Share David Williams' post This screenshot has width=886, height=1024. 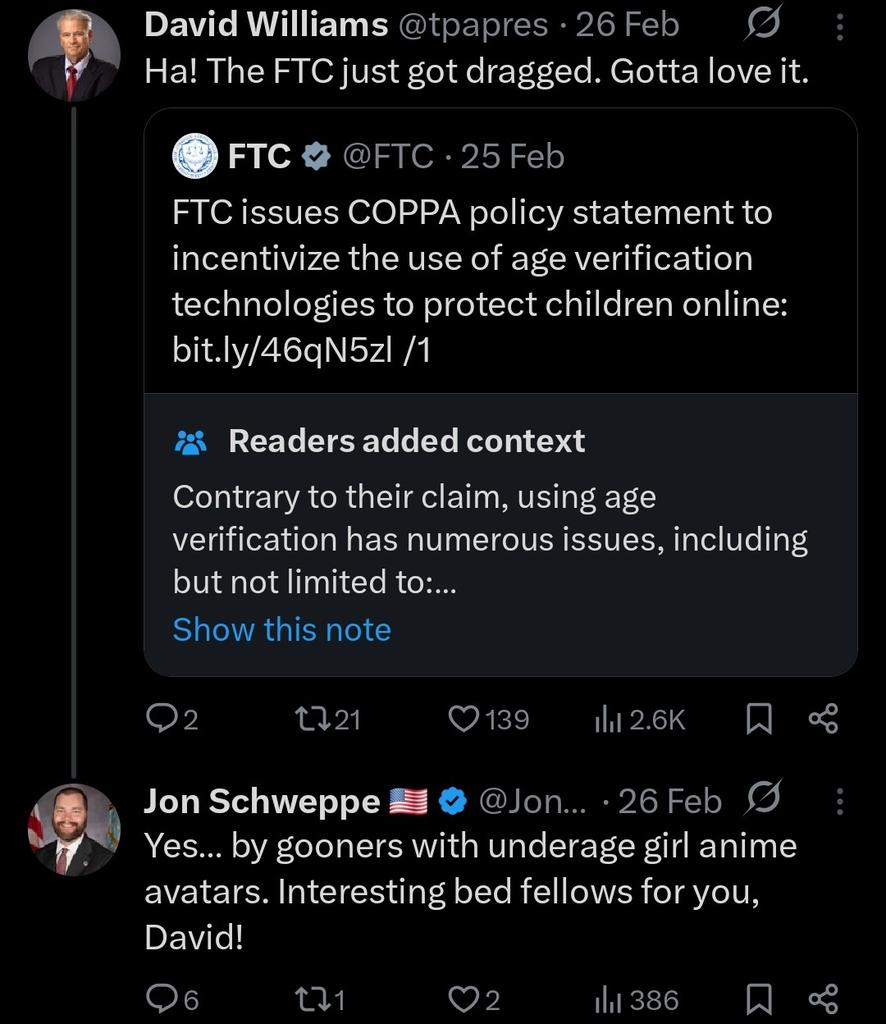pyautogui.click(x=823, y=719)
